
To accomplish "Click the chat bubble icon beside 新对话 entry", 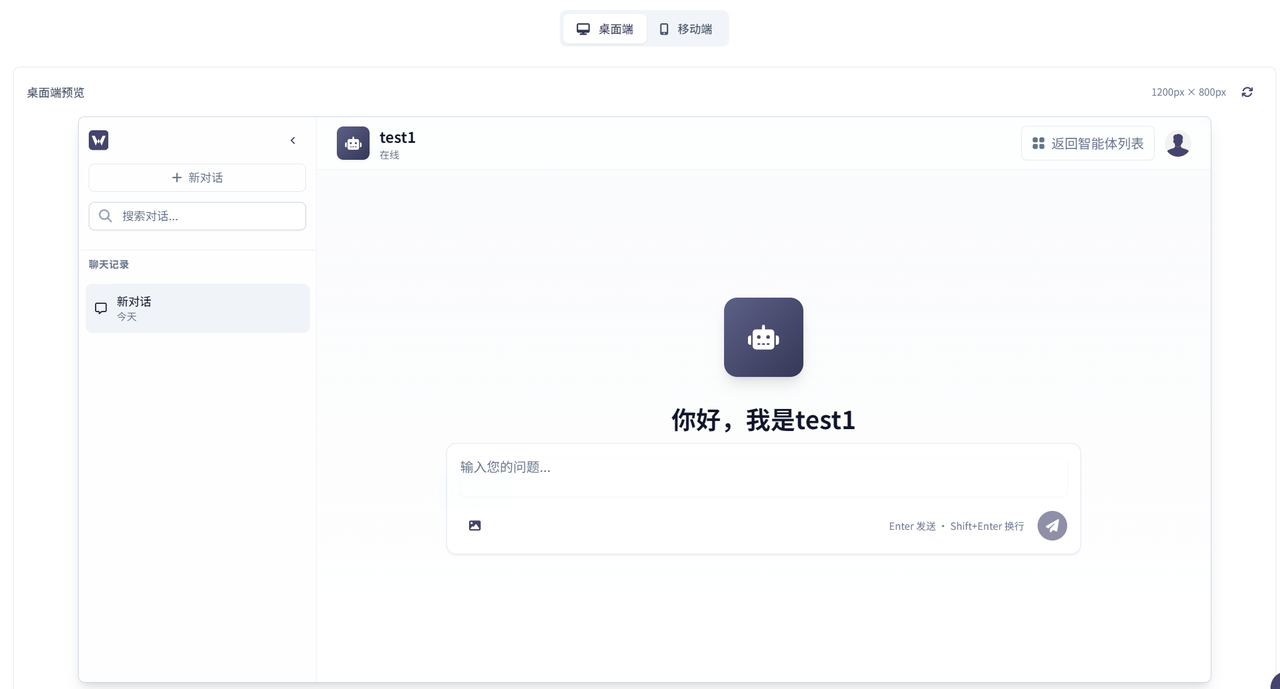I will click(x=101, y=307).
